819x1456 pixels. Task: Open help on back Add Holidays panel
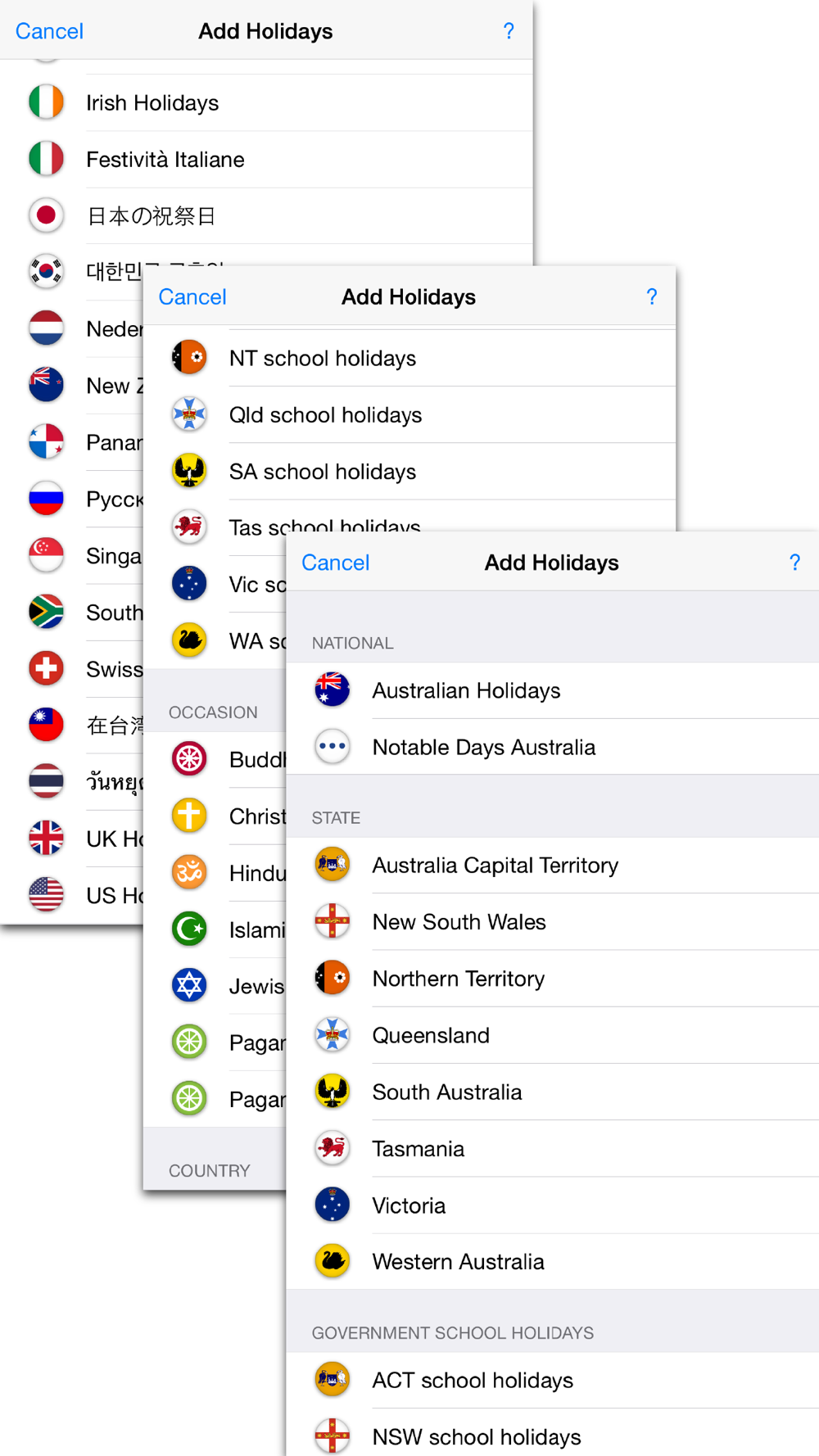(509, 31)
